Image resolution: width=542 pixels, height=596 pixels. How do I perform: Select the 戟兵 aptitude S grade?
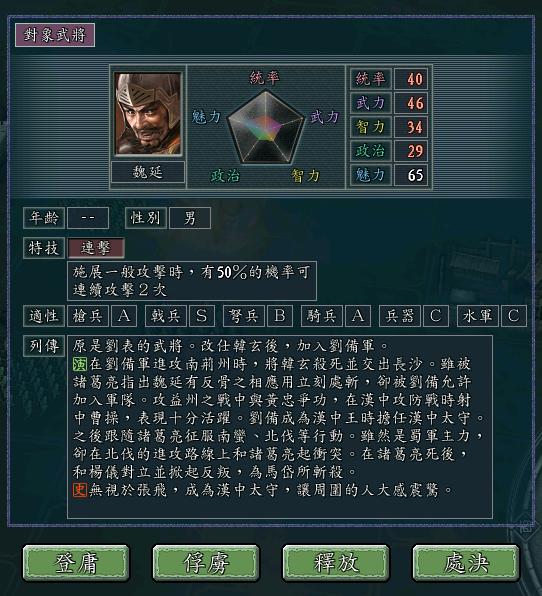tap(201, 316)
